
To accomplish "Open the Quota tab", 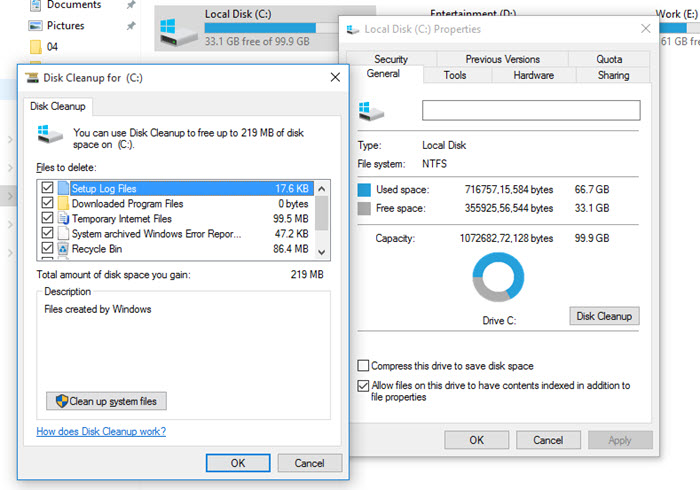I will (609, 59).
